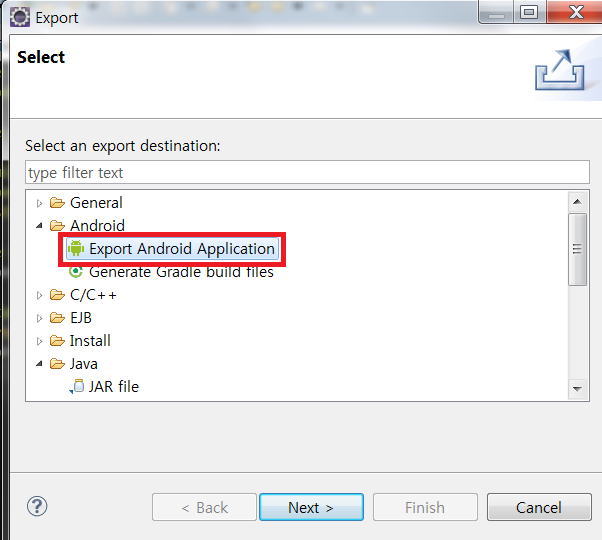The height and width of the screenshot is (540, 602).
Task: Click the Cancel button
Action: point(539,507)
